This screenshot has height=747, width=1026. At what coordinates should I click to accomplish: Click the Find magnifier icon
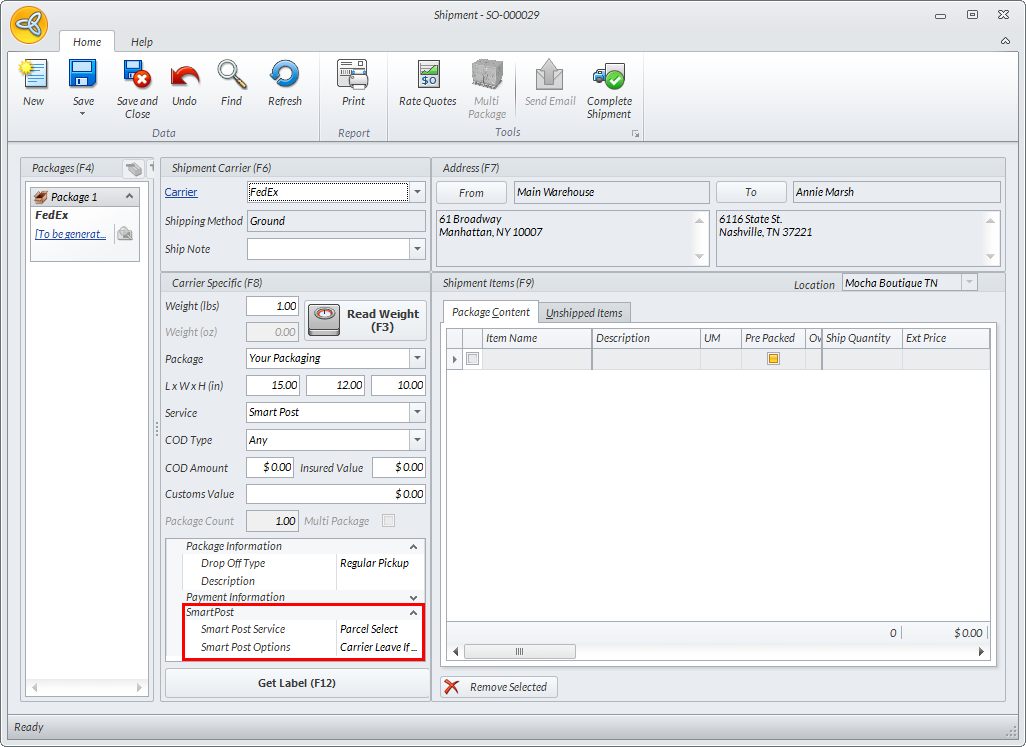click(231, 76)
